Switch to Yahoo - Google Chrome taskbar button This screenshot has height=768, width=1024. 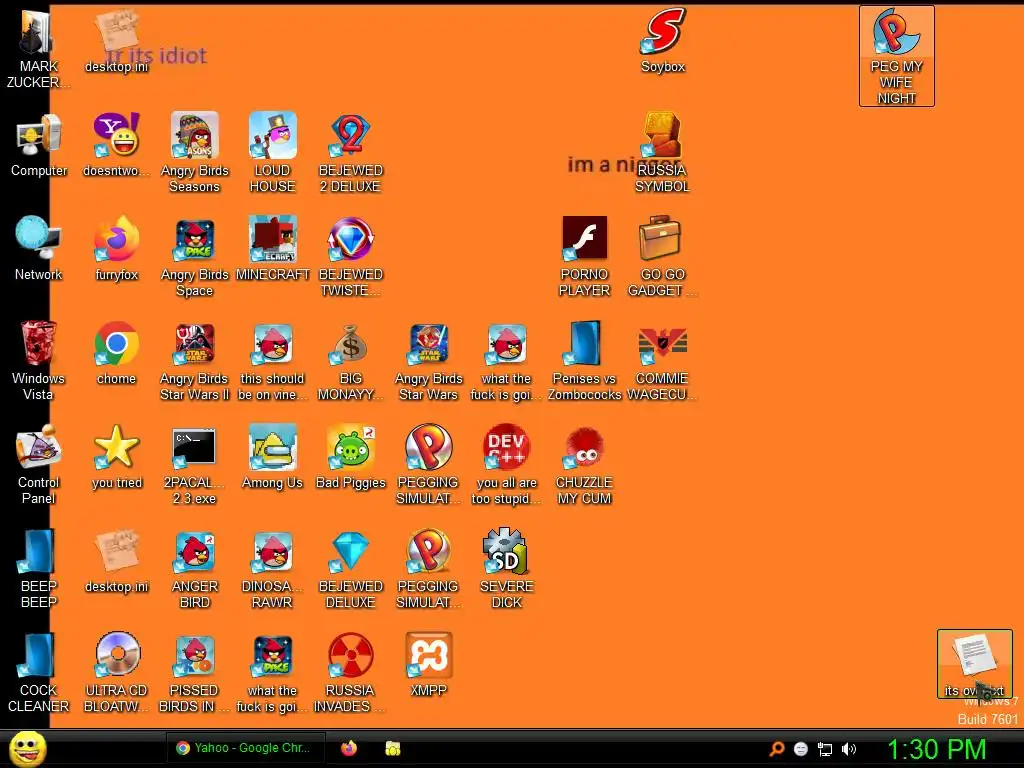point(246,748)
